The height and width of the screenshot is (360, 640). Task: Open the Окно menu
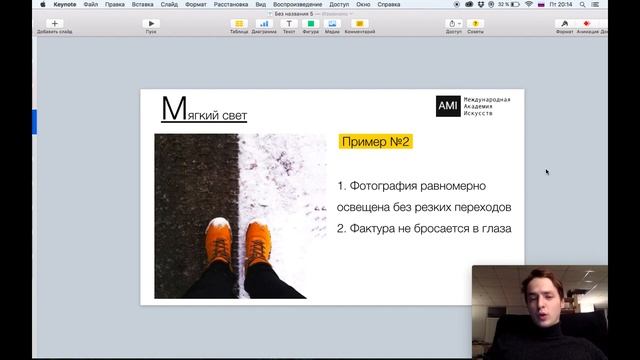[363, 4]
